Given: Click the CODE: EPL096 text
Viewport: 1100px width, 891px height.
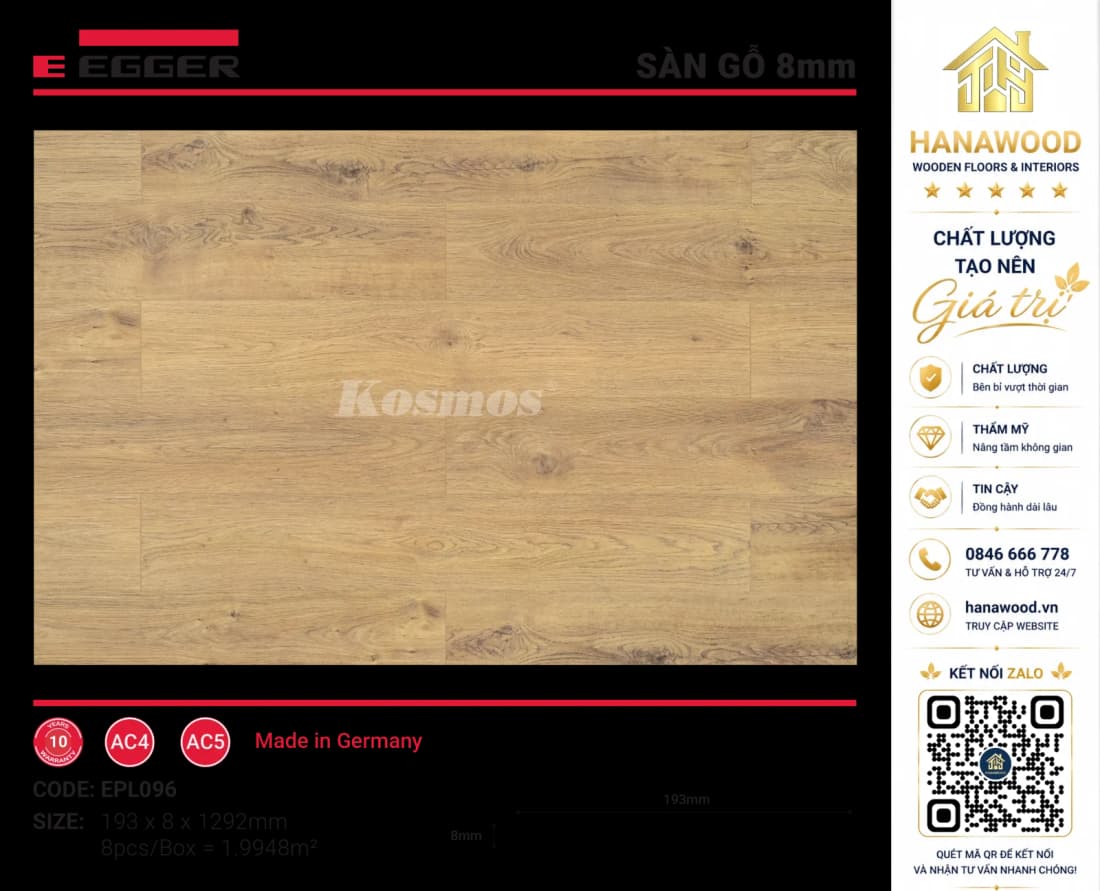Looking at the screenshot, I should [x=105, y=789].
